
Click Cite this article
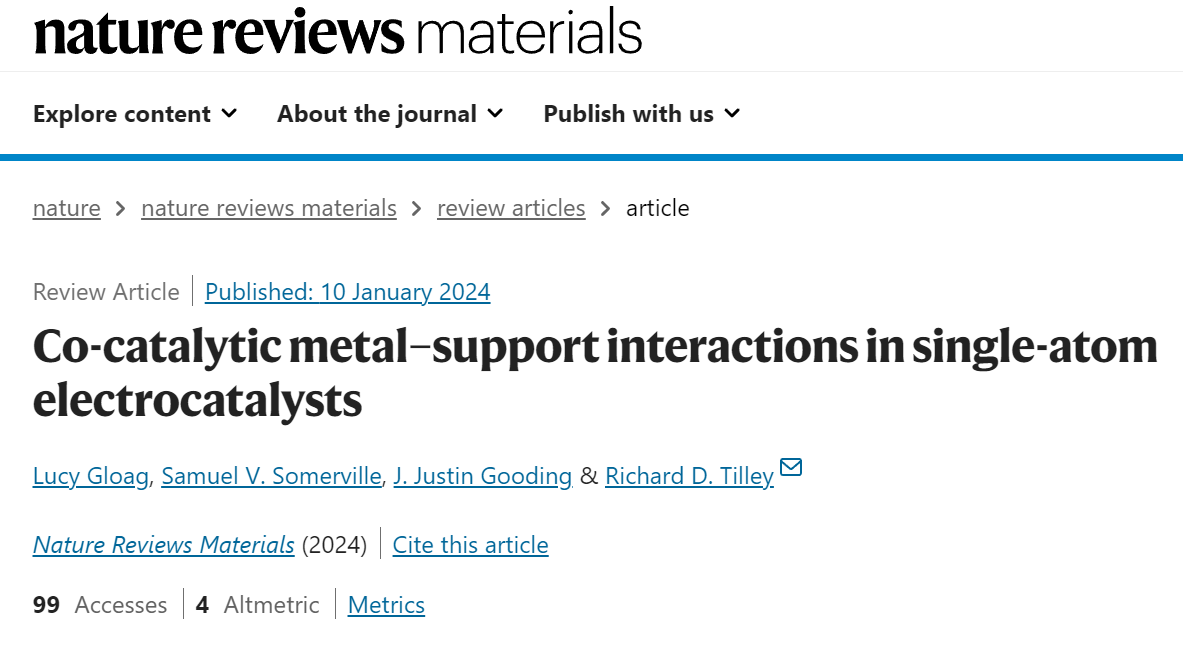(471, 544)
